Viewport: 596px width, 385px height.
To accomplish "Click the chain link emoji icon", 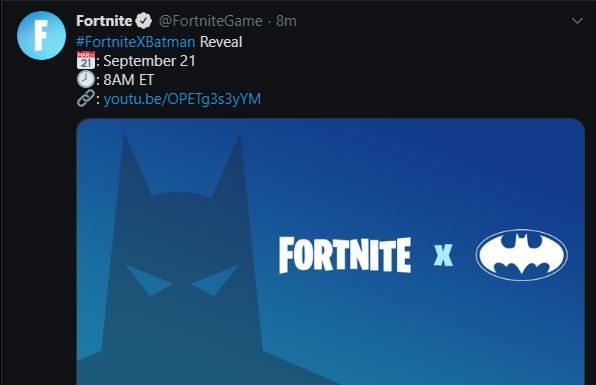I will [86, 98].
